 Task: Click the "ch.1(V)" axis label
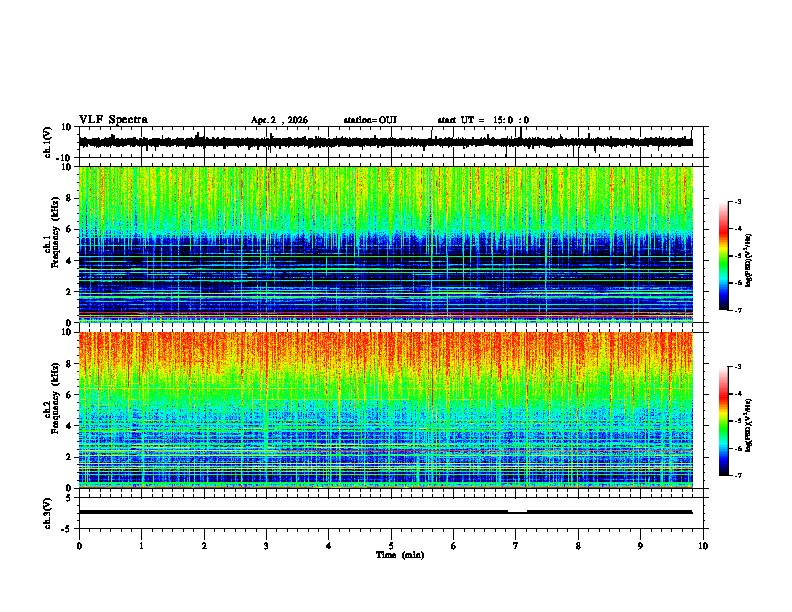click(48, 142)
